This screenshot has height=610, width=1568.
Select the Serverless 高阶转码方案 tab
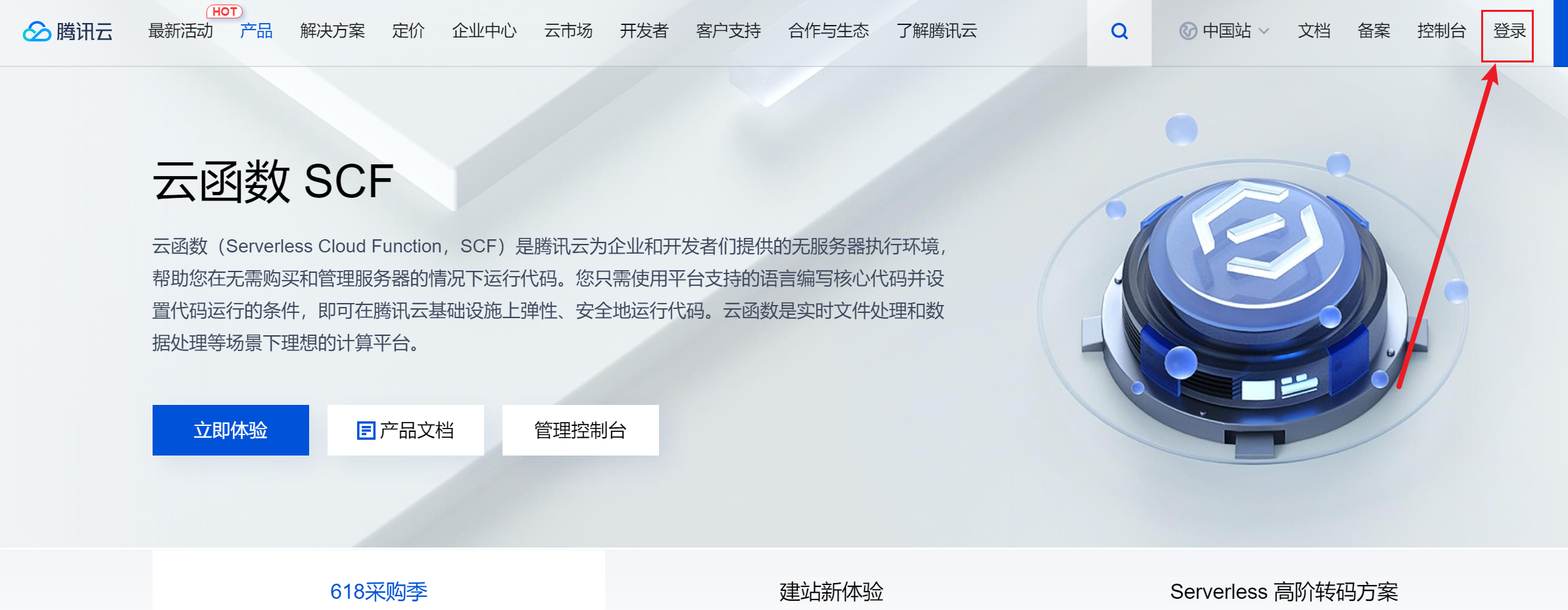1284,591
